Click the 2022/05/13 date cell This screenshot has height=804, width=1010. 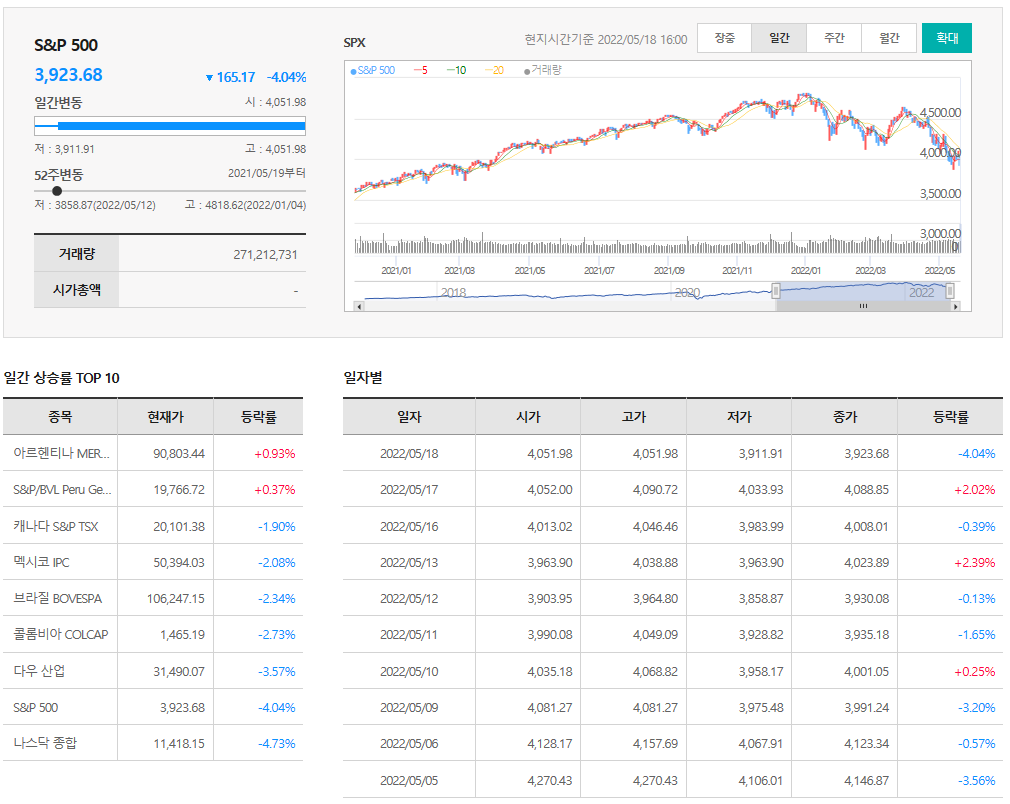pyautogui.click(x=409, y=562)
